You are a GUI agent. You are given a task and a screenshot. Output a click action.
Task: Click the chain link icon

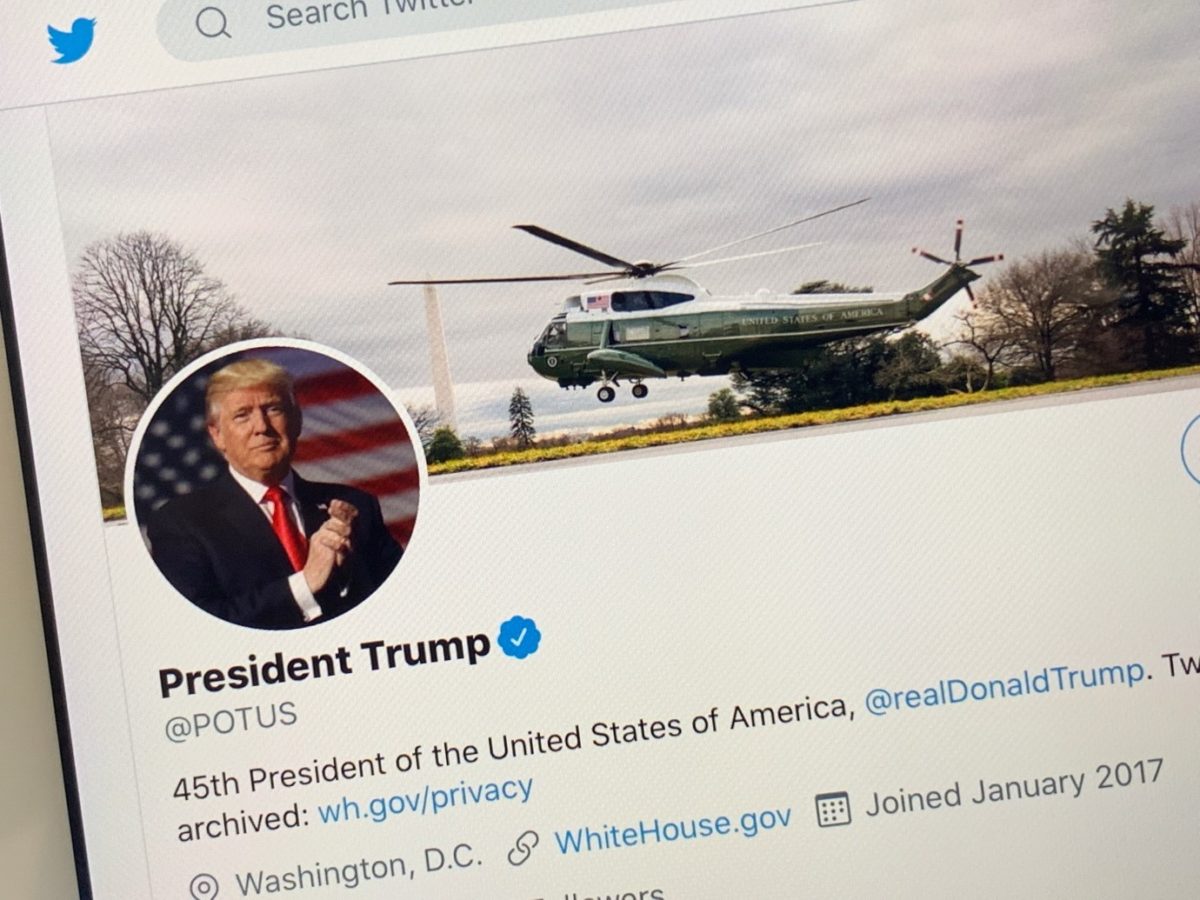[x=523, y=849]
